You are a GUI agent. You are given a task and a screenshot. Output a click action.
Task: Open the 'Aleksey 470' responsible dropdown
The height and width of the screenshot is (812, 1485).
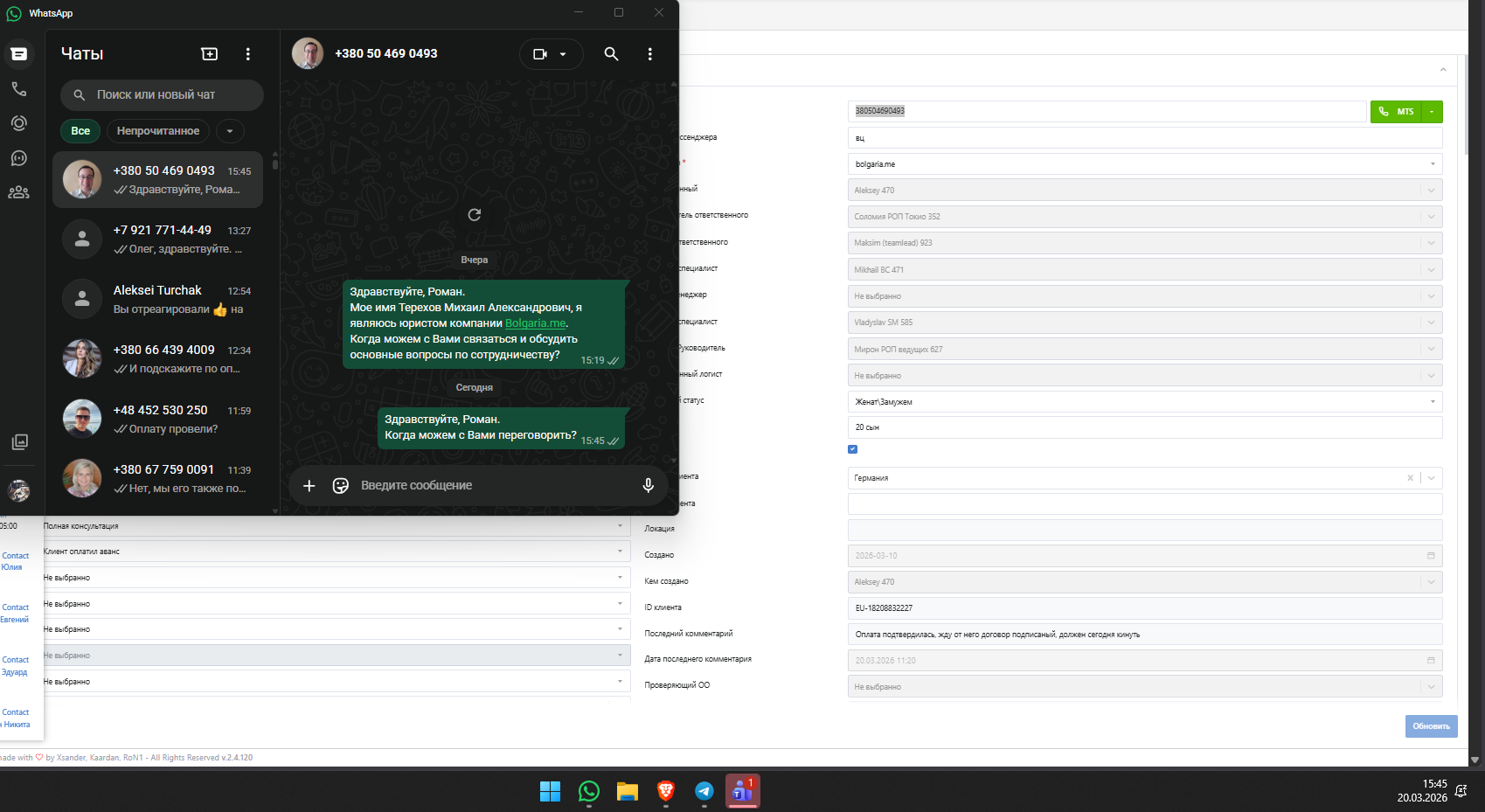click(1145, 191)
